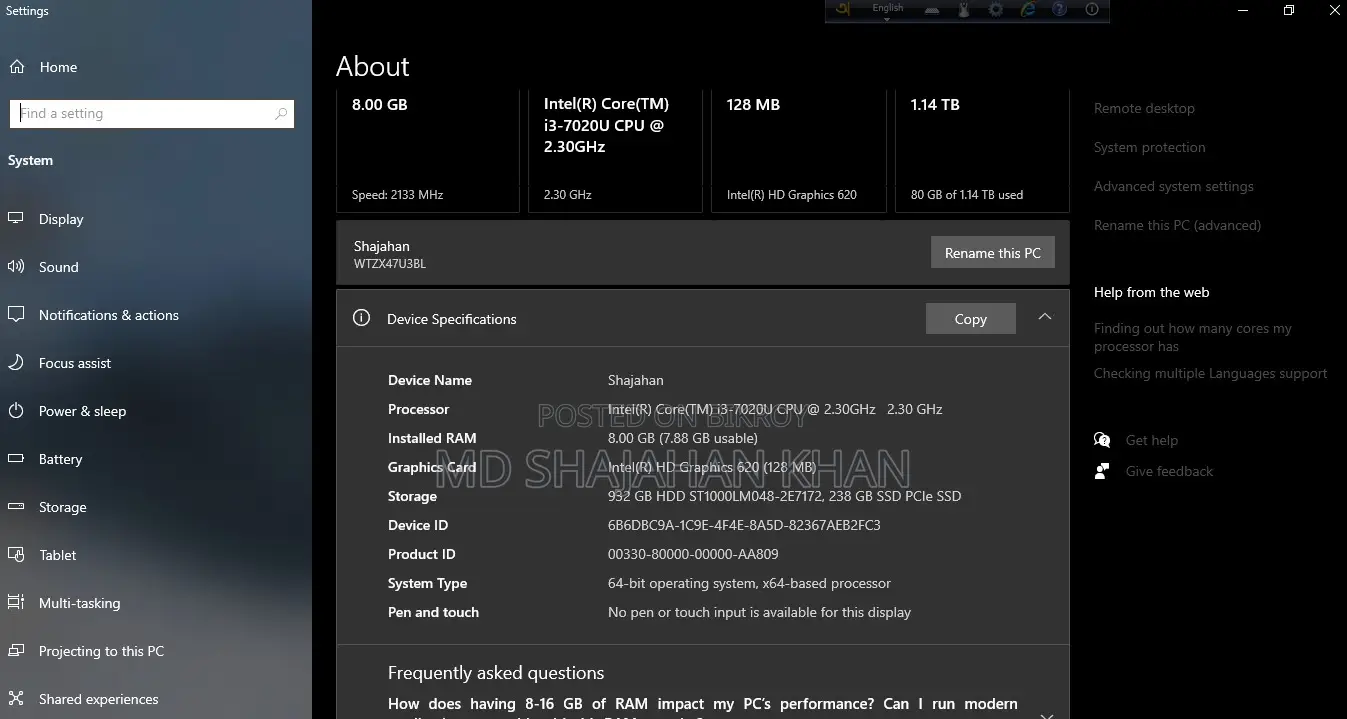Click the Pen and touch value text

pyautogui.click(x=759, y=612)
